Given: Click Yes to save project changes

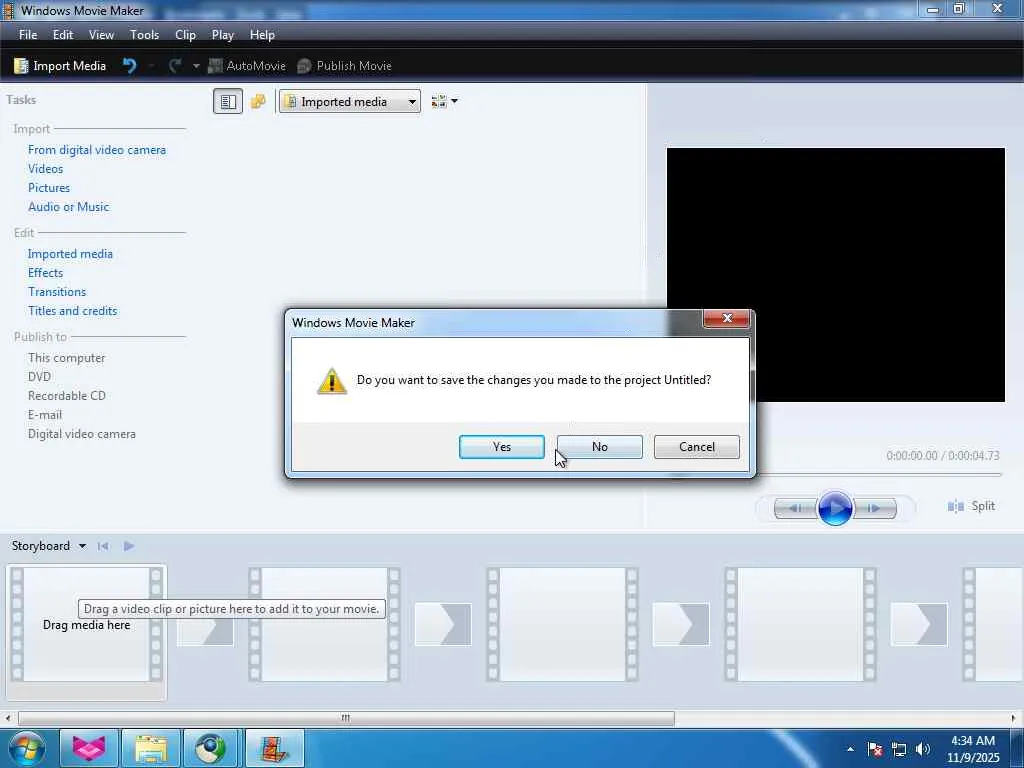Looking at the screenshot, I should click(x=502, y=447).
